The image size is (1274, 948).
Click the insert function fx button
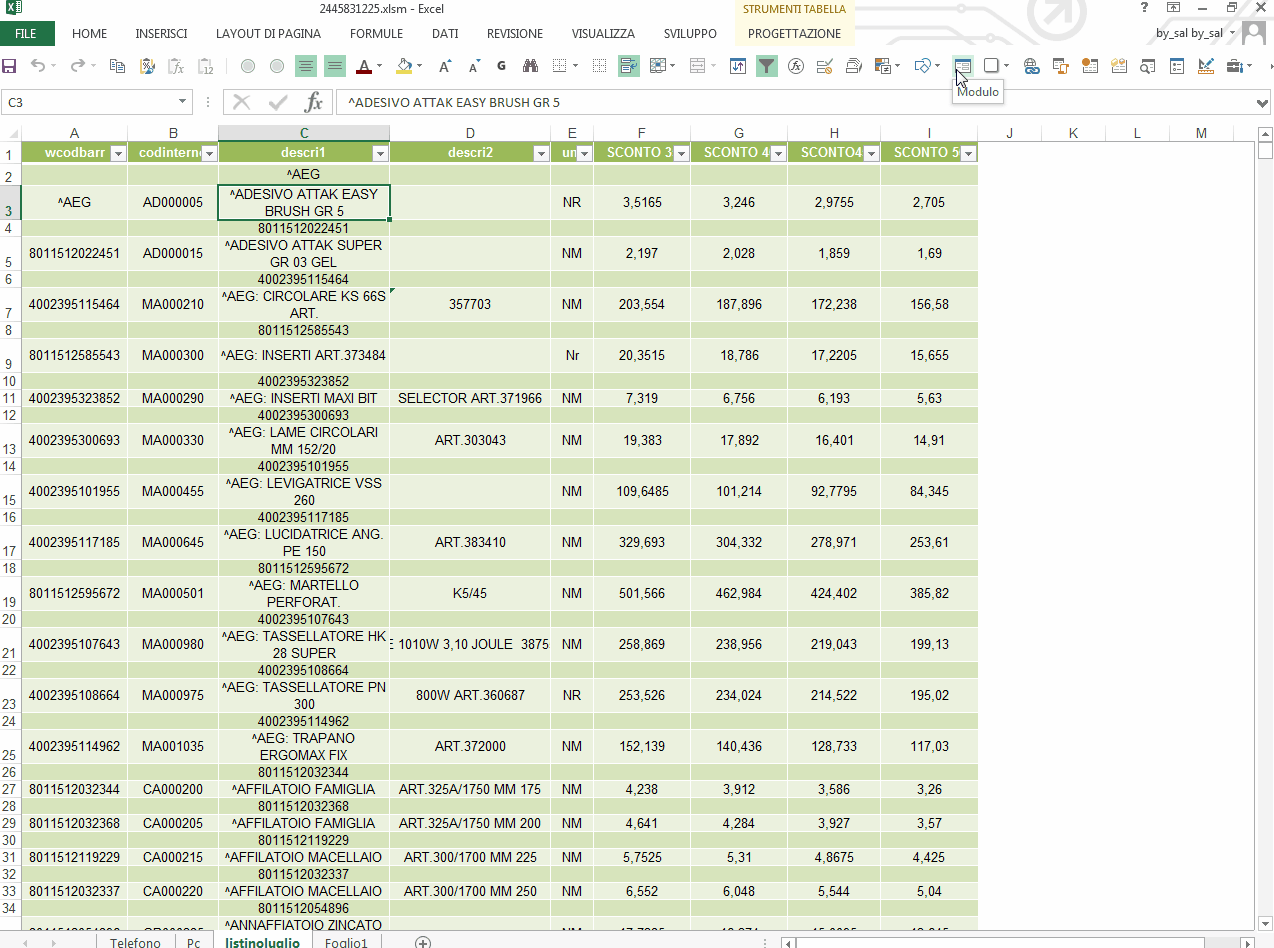(x=314, y=103)
